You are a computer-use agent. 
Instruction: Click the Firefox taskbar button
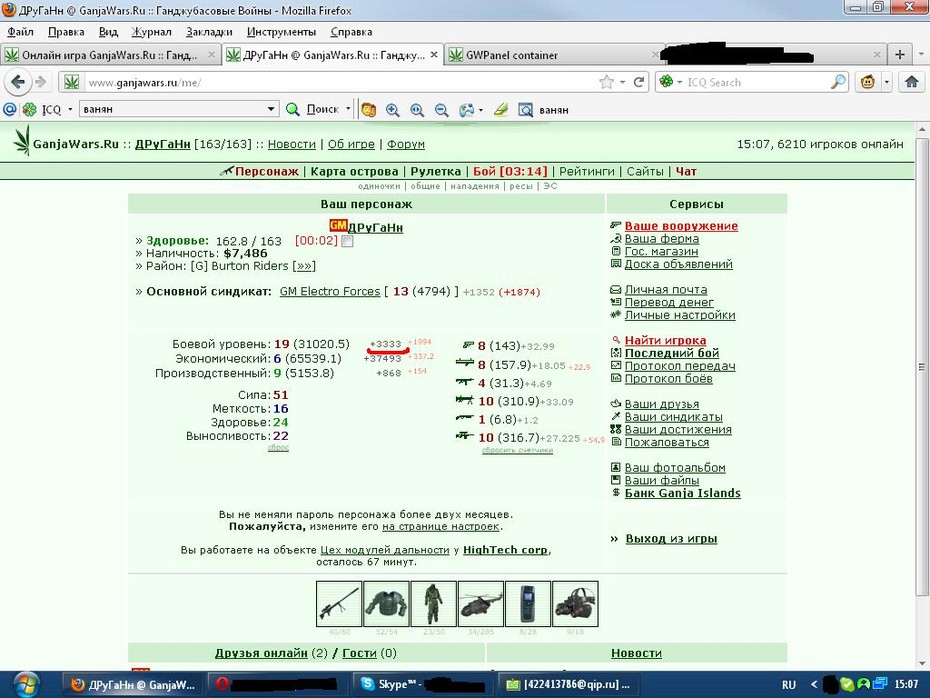coord(133,684)
